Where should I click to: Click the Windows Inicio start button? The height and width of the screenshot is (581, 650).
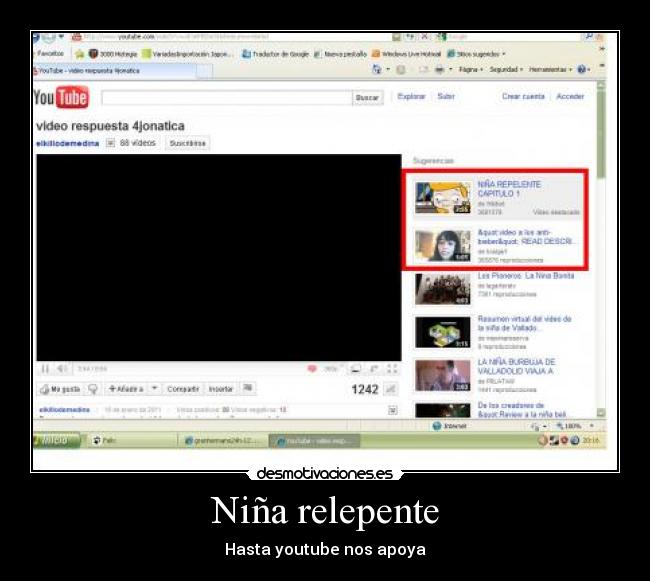click(x=56, y=440)
